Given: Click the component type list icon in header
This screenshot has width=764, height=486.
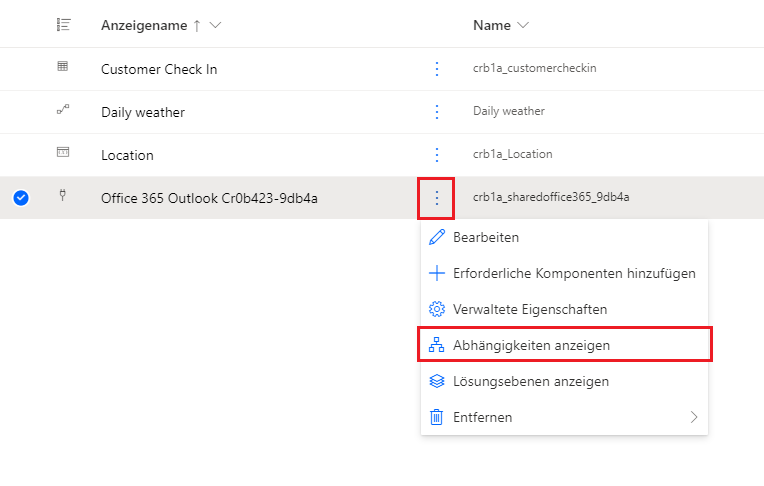Looking at the screenshot, I should (x=63, y=24).
